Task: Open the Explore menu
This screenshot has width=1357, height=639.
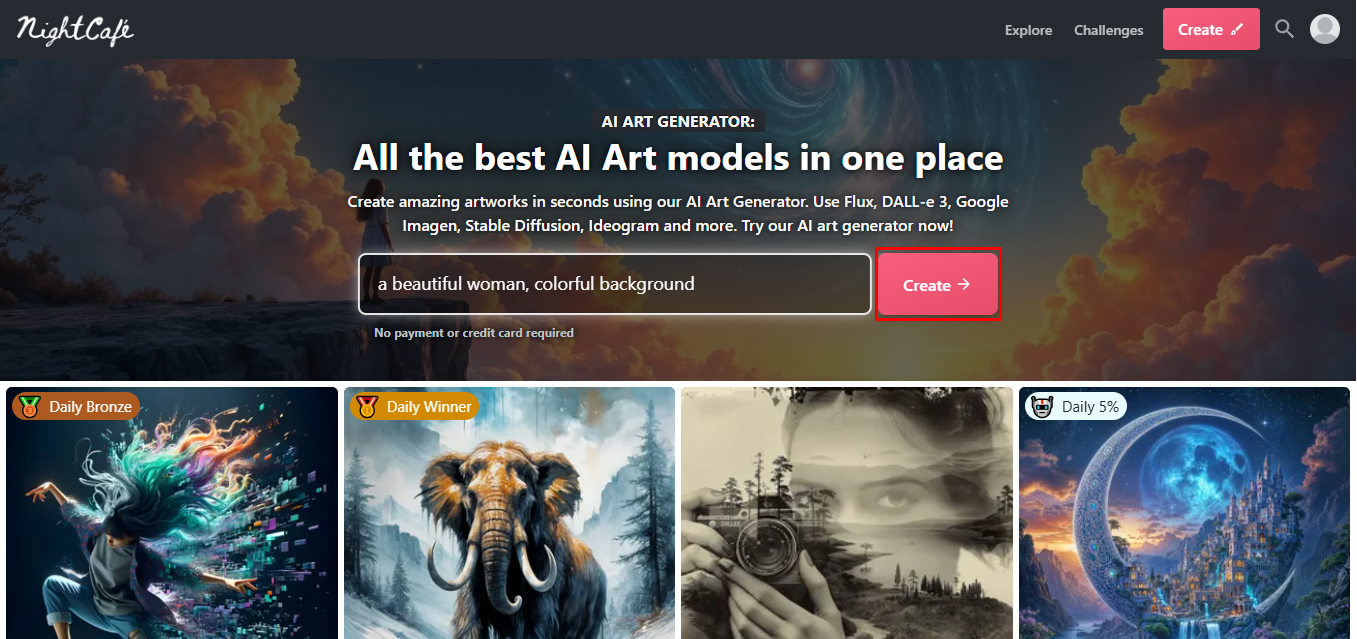Action: pos(1028,30)
